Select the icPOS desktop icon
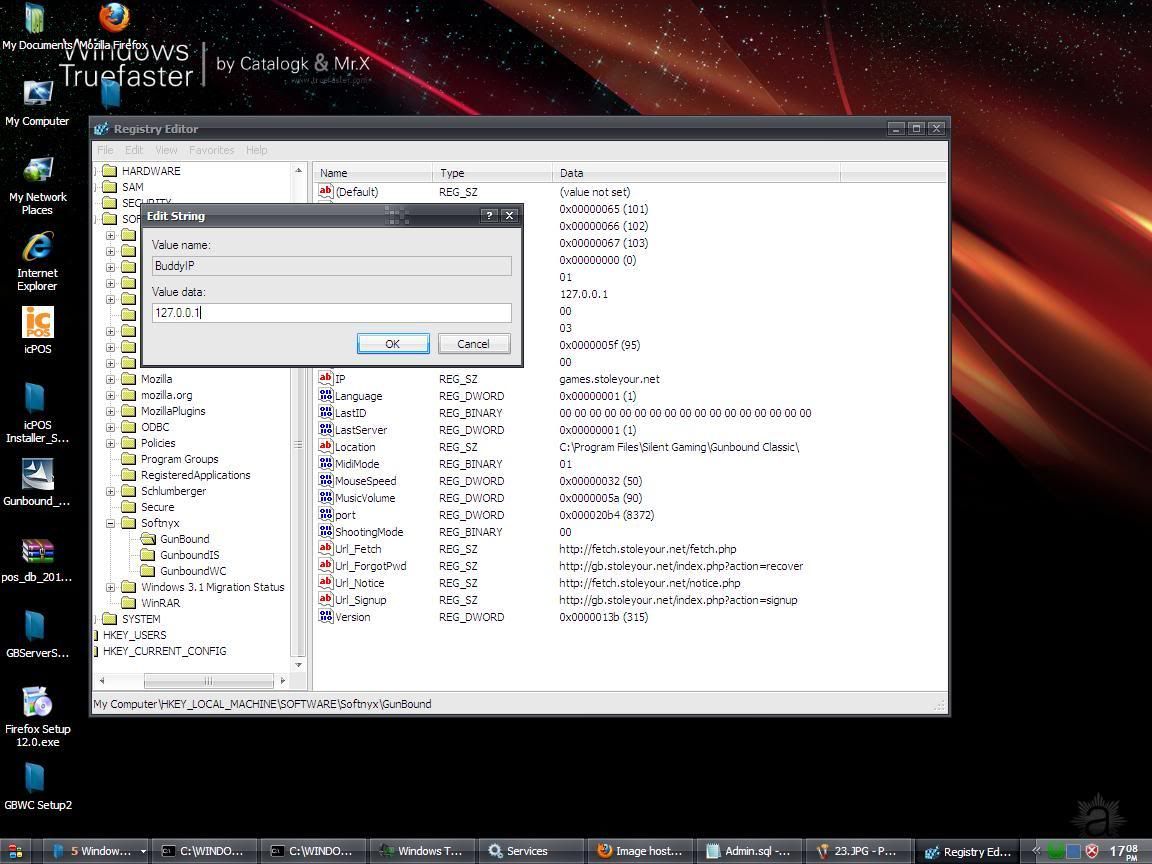Image resolution: width=1152 pixels, height=864 pixels. pos(37,323)
